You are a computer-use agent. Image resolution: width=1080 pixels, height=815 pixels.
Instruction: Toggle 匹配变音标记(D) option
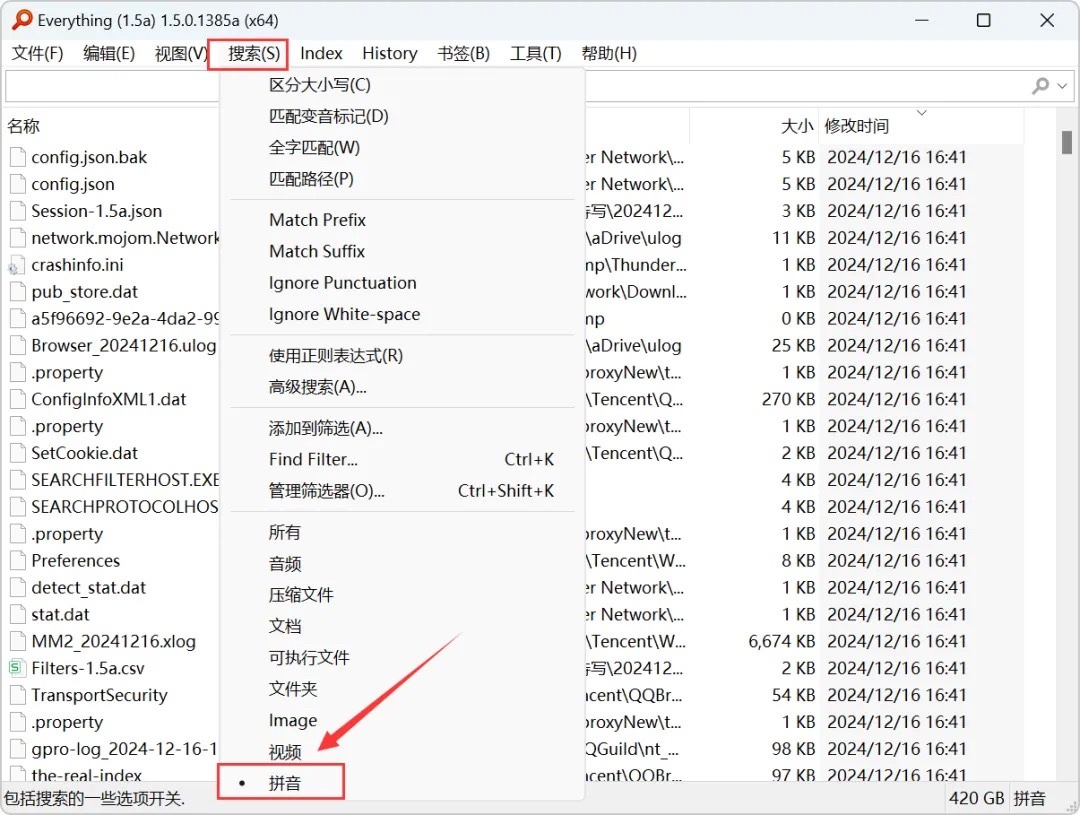pos(403,116)
